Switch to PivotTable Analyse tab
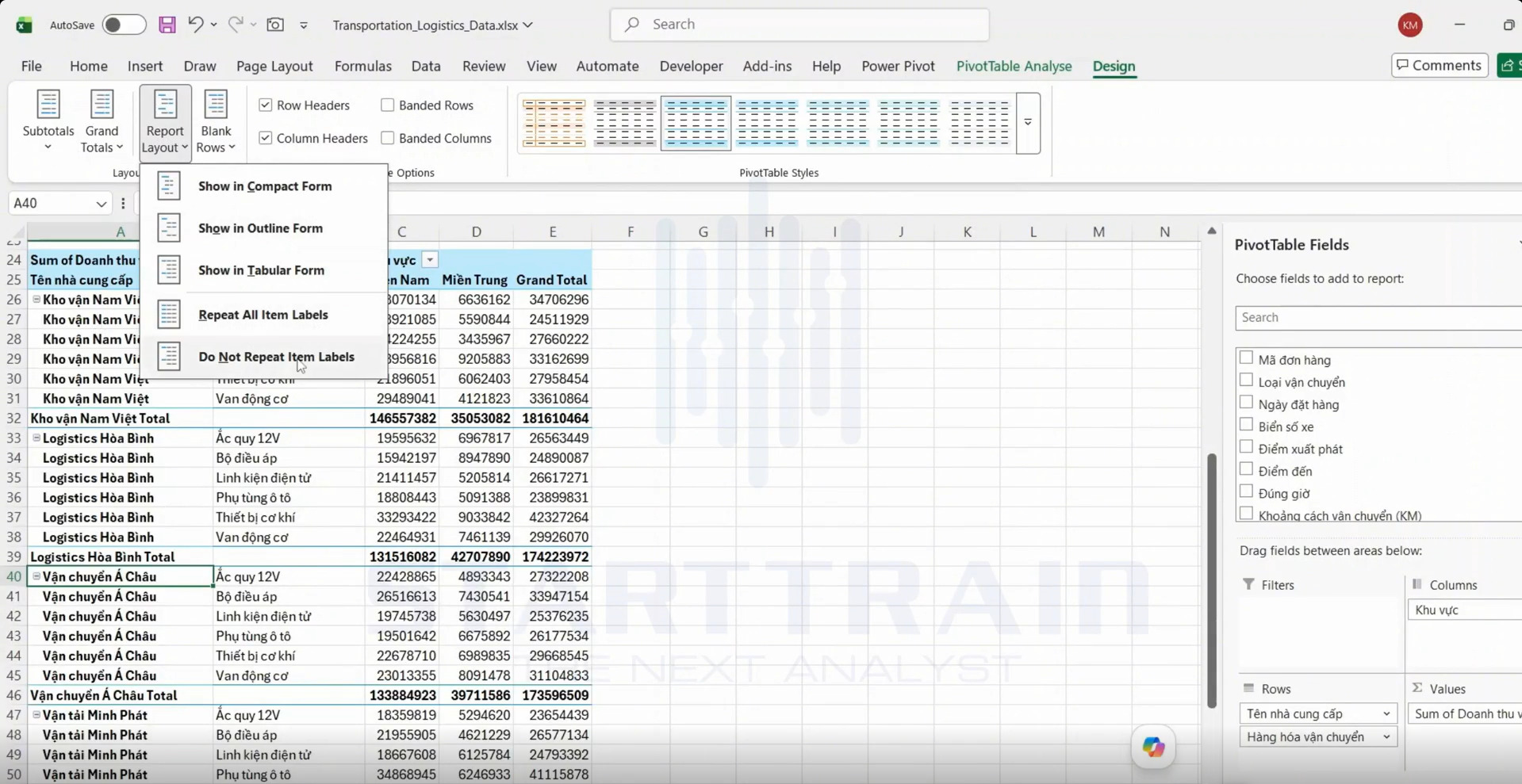Image resolution: width=1522 pixels, height=784 pixels. (x=1014, y=66)
